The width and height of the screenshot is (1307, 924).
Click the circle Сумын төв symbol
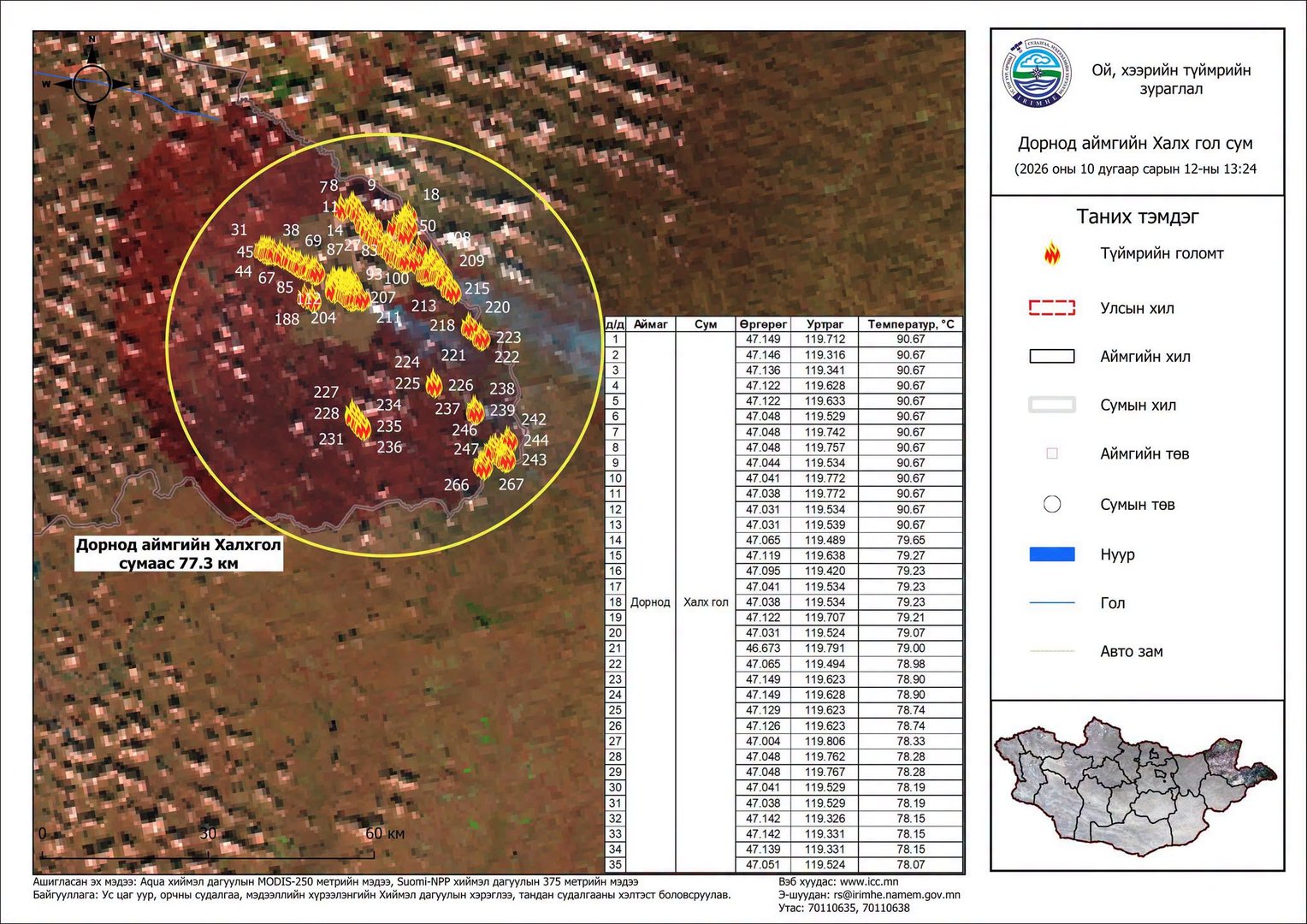click(1052, 504)
